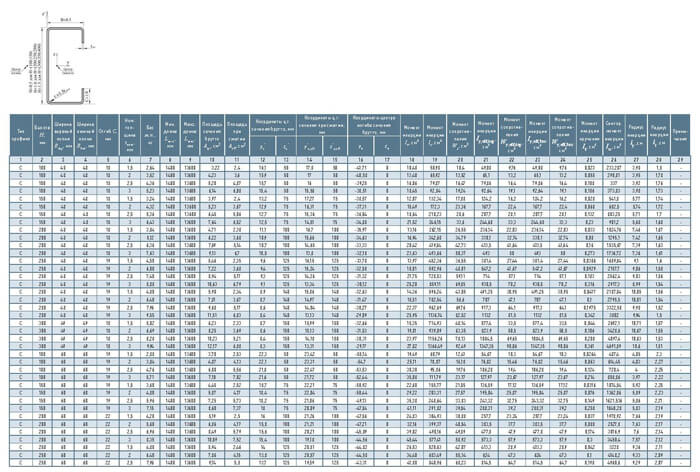The width and height of the screenshot is (700, 472).
Task: Select the 'Ширина нижней полки' column header
Action: [x=85, y=135]
